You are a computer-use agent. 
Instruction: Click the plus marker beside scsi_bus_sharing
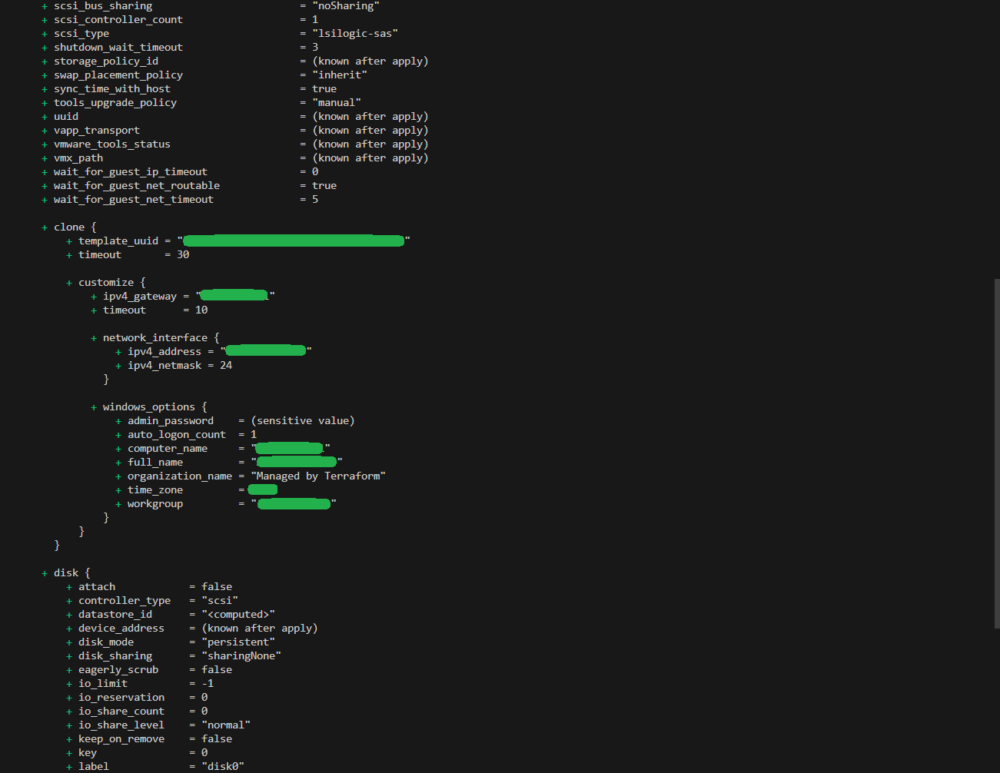coord(44,6)
